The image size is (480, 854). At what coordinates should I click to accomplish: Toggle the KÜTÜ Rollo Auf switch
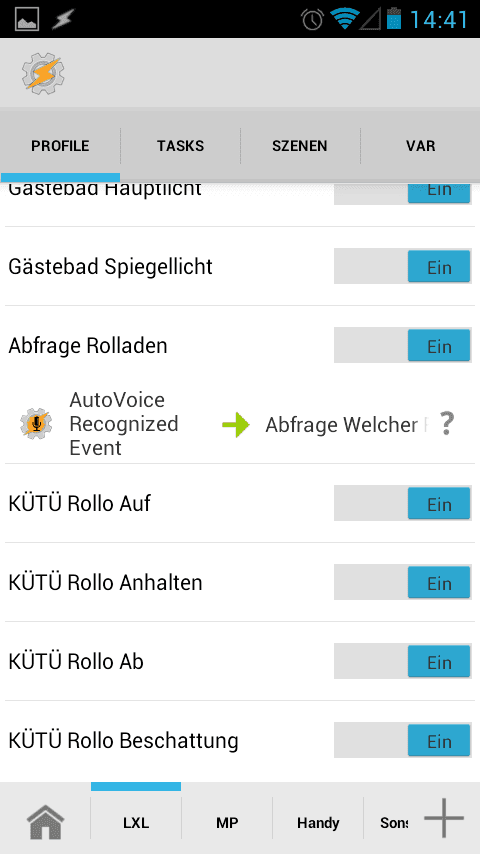[403, 503]
